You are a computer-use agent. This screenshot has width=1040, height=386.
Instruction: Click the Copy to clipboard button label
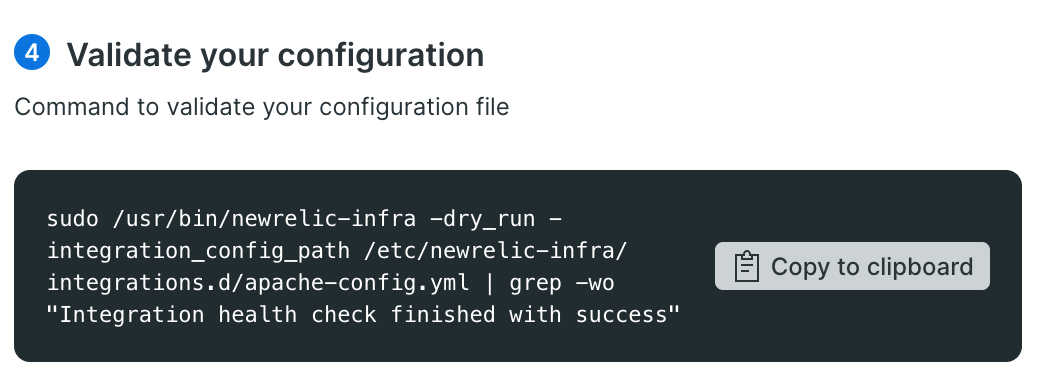(x=872, y=266)
